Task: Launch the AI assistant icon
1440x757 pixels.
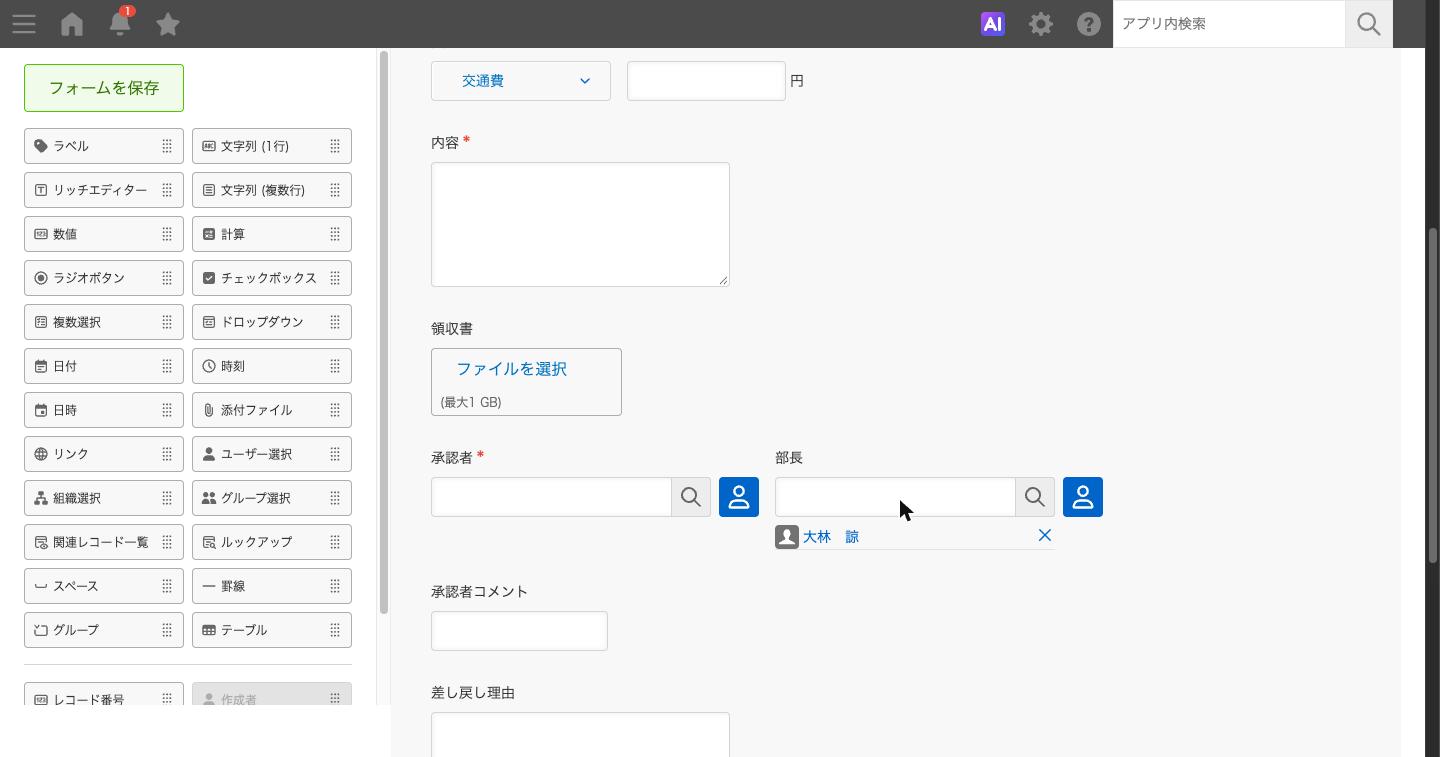Action: tap(993, 24)
